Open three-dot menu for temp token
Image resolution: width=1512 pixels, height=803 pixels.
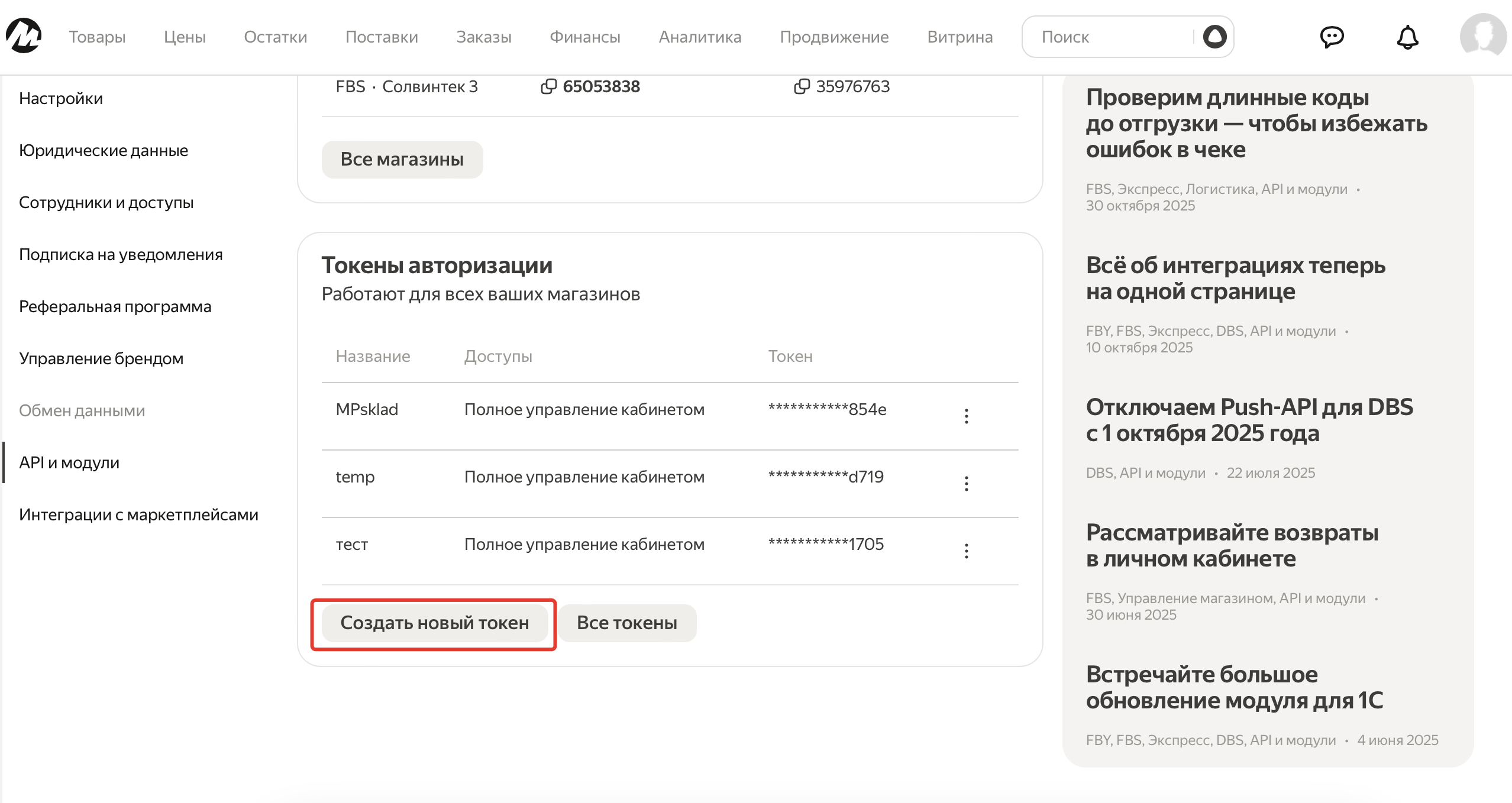click(x=966, y=484)
